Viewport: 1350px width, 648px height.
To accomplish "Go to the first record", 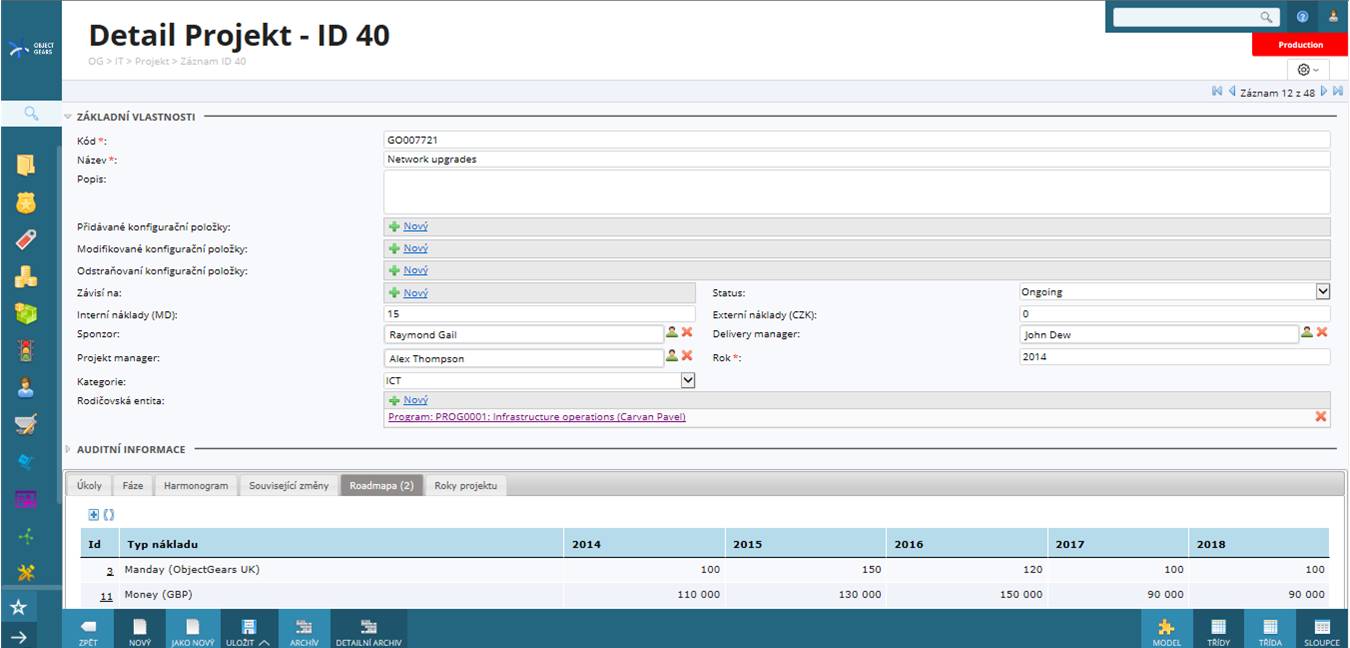I will tap(1217, 91).
